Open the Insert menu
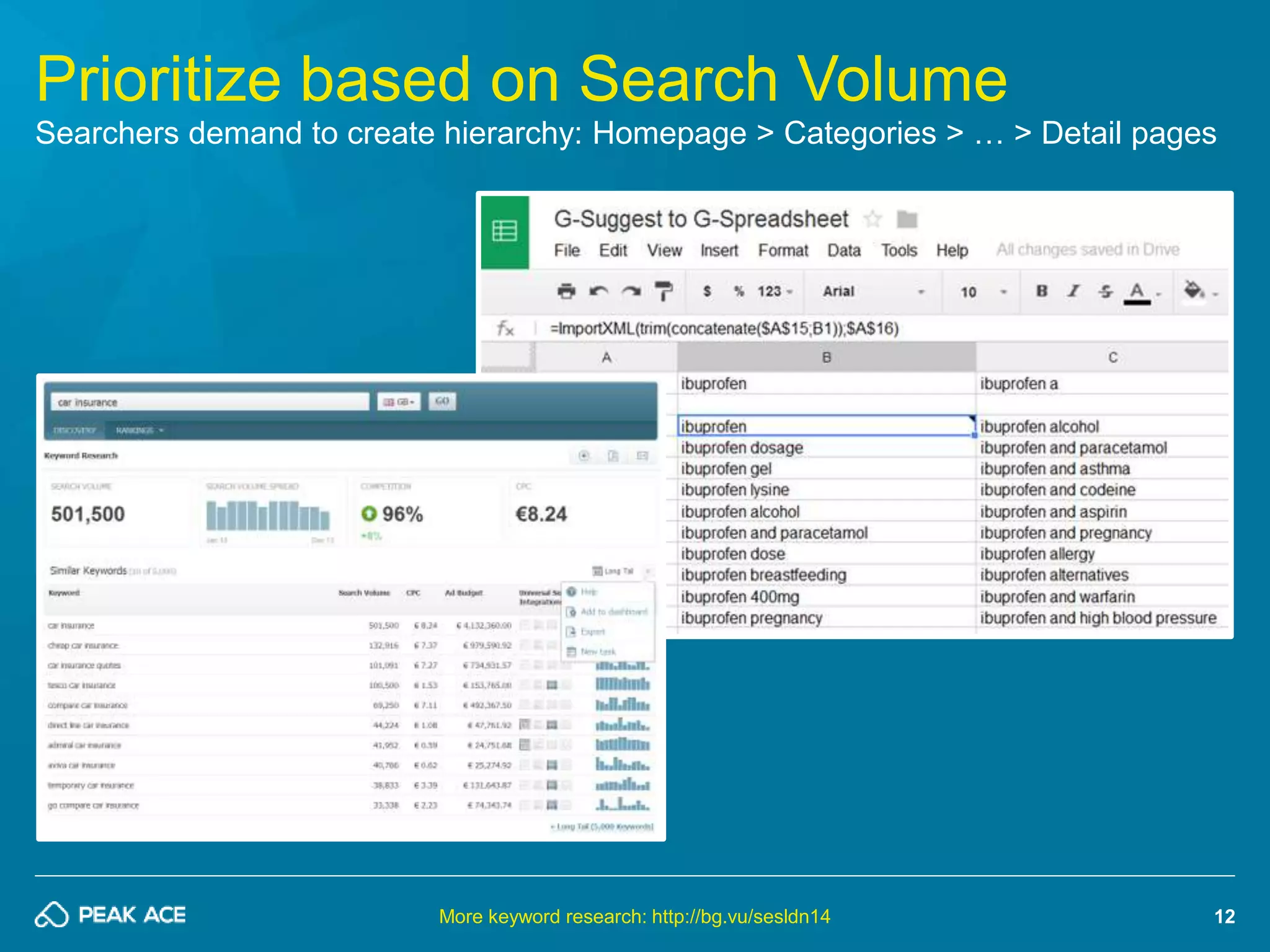1270x952 pixels. coord(719,250)
